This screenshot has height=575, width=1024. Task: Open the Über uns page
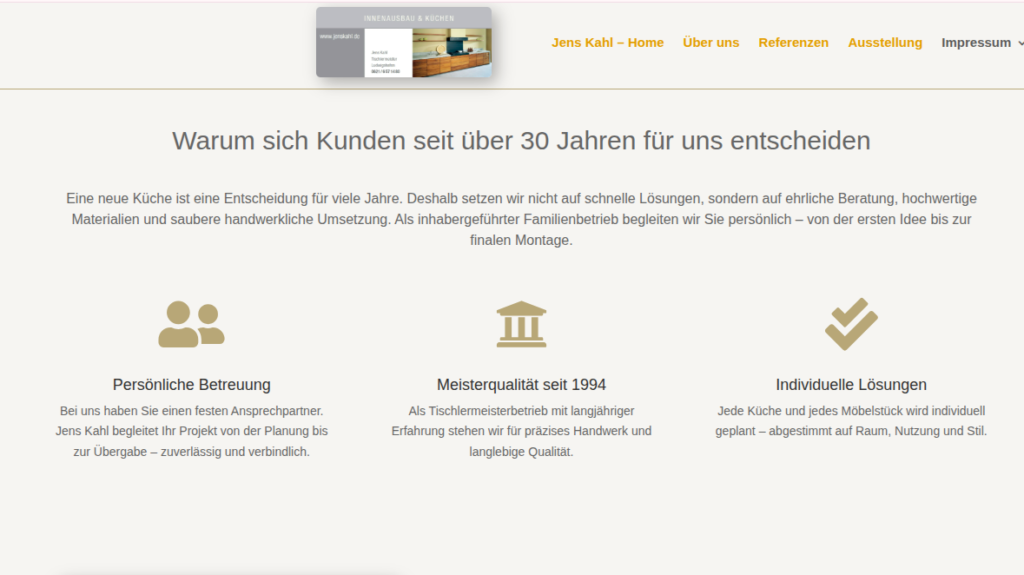711,43
